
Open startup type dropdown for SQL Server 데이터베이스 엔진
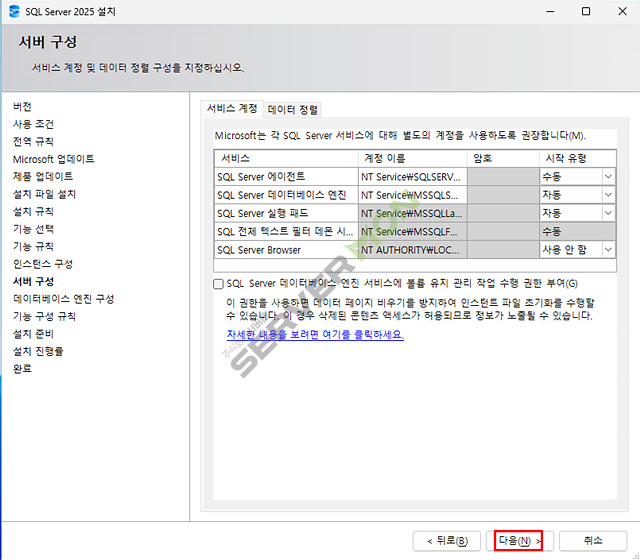pos(608,195)
